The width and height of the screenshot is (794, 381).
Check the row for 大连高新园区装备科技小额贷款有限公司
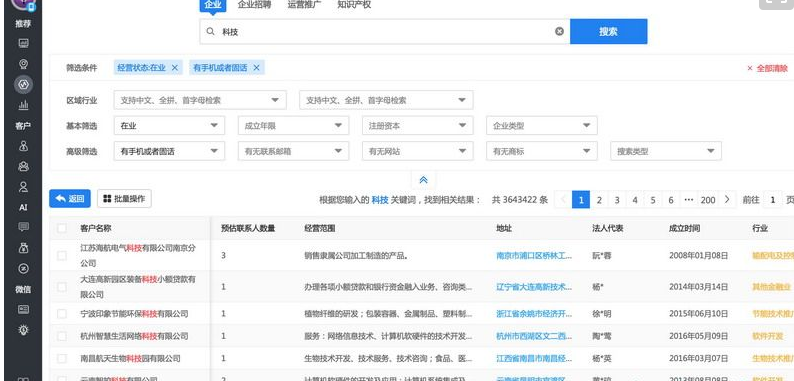62,287
